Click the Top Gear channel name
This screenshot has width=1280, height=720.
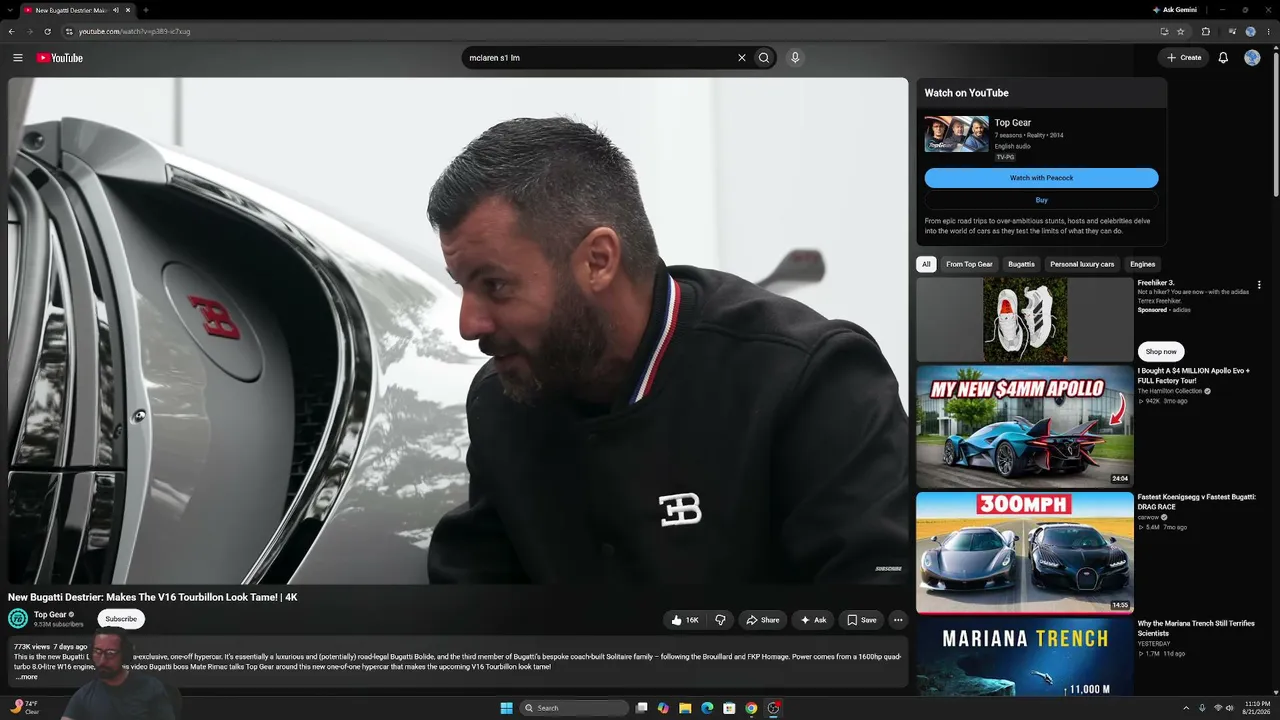tap(50, 615)
